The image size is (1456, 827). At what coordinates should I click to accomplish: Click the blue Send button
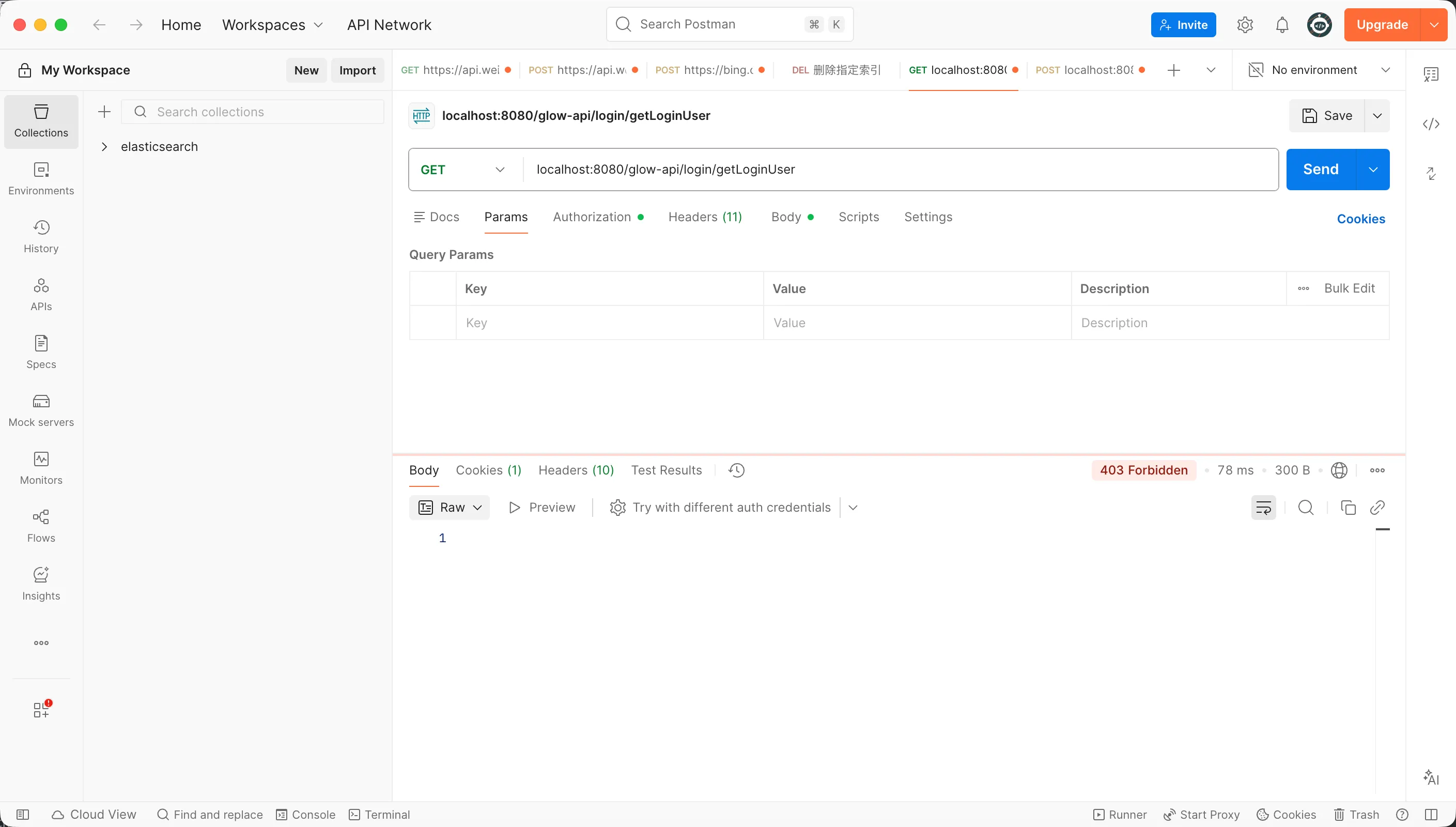tap(1320, 169)
